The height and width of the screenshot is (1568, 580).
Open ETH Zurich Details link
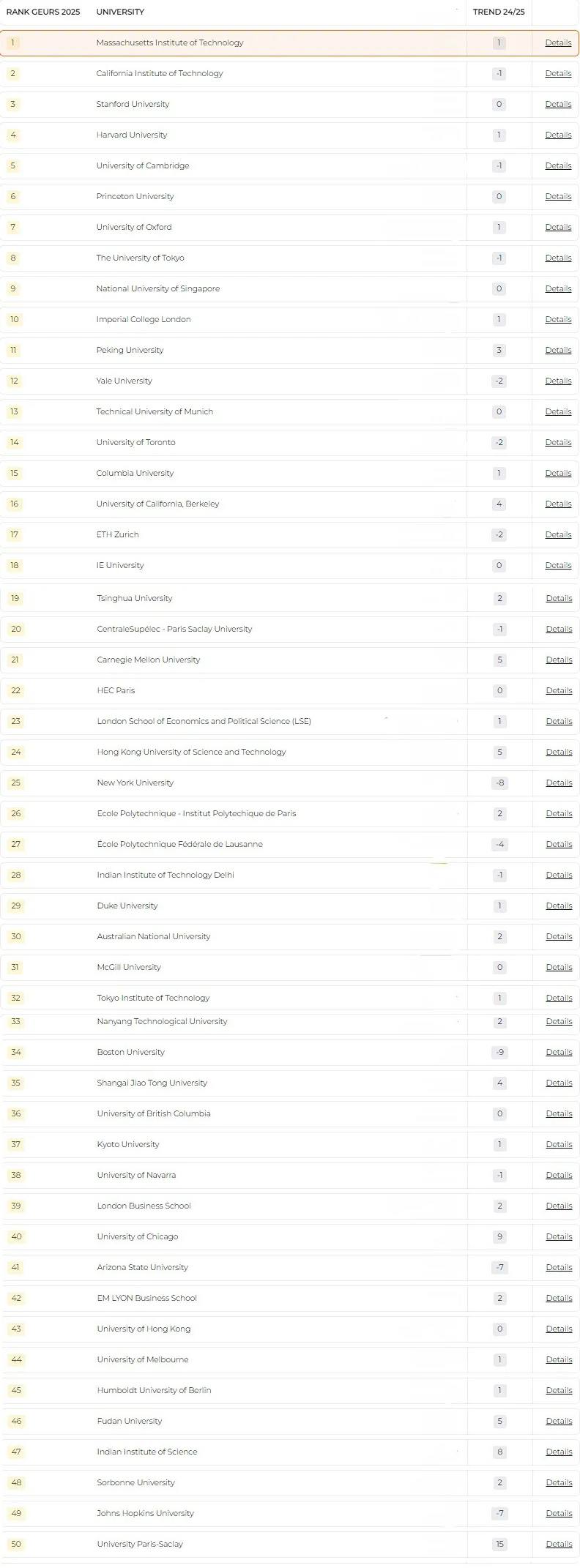click(558, 534)
